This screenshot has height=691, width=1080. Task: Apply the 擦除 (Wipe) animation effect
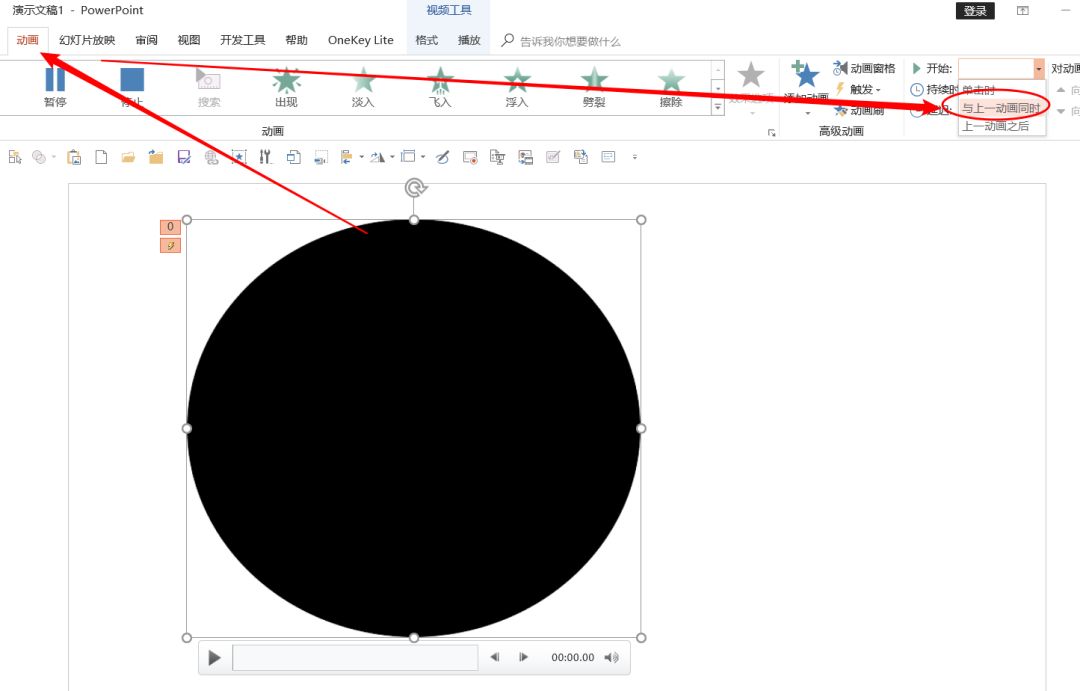point(671,87)
